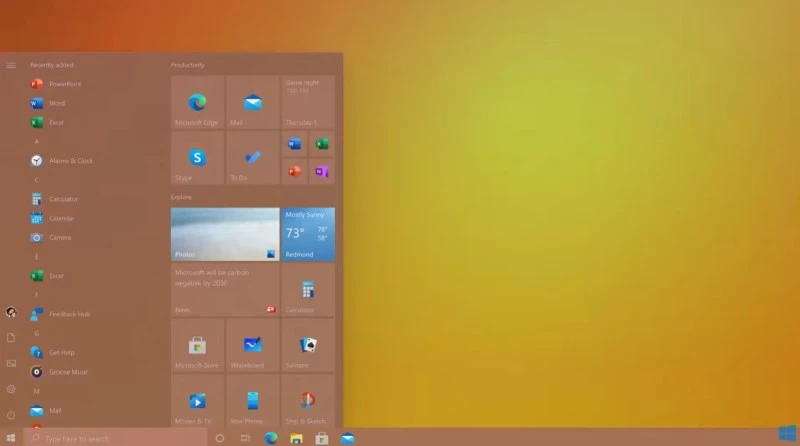
Task: Open the Movies & TV tile
Action: (197, 401)
